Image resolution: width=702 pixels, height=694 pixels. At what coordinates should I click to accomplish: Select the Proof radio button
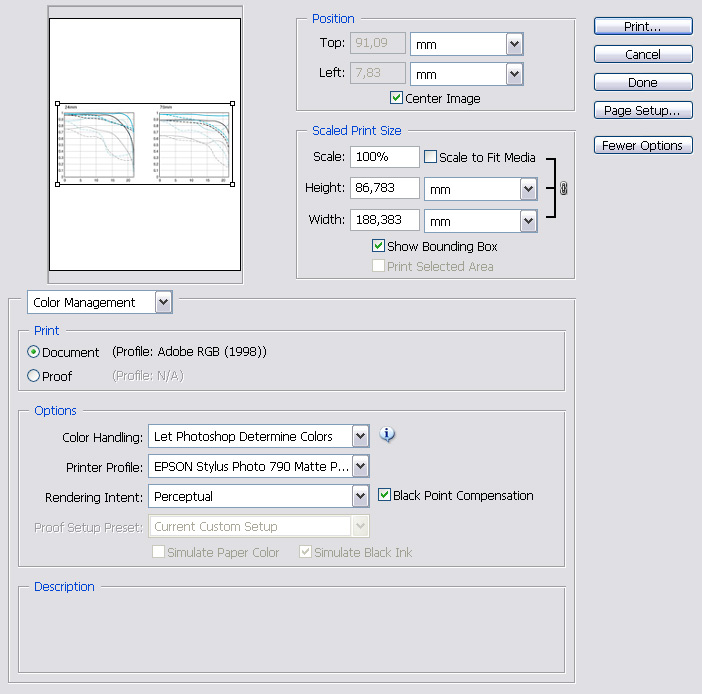34,376
